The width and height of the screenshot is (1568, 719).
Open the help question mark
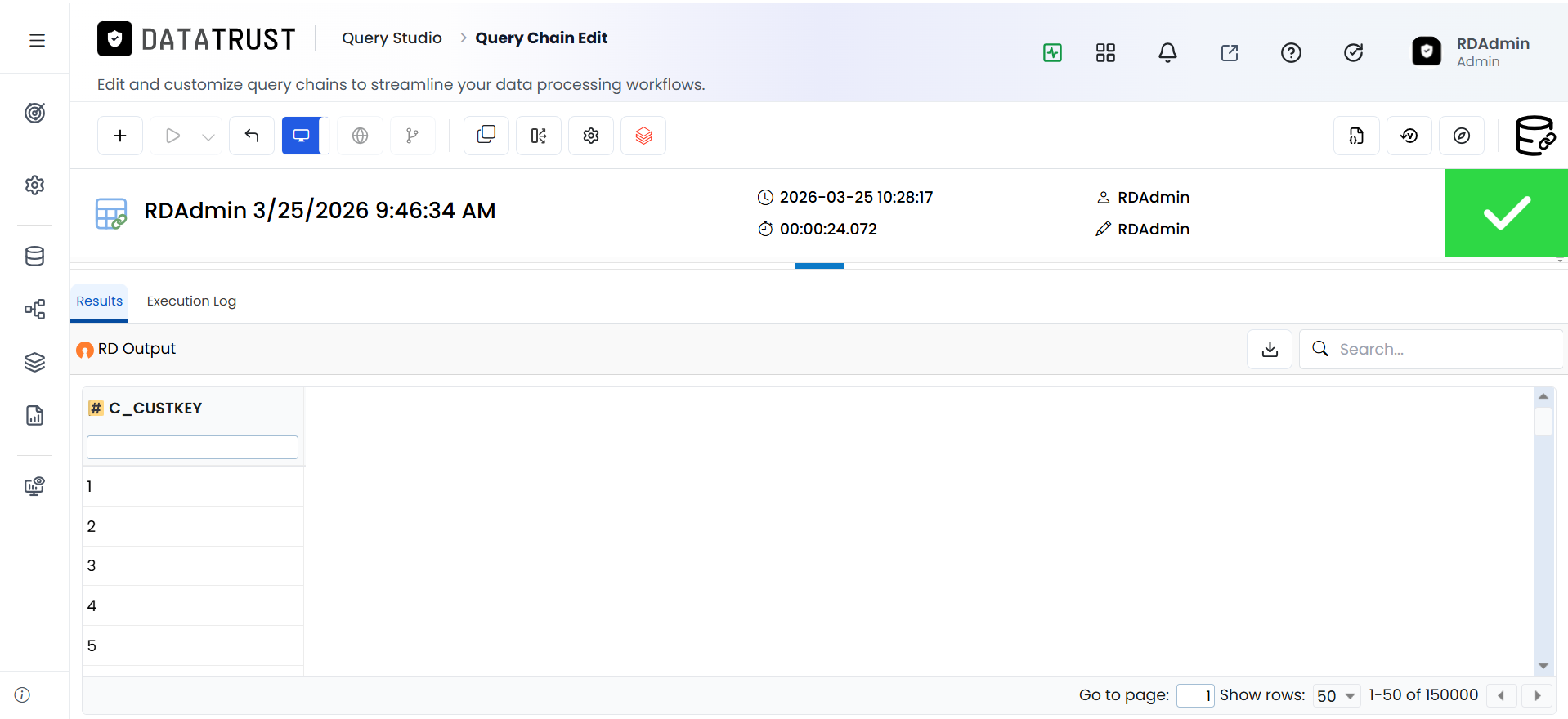[x=1291, y=53]
